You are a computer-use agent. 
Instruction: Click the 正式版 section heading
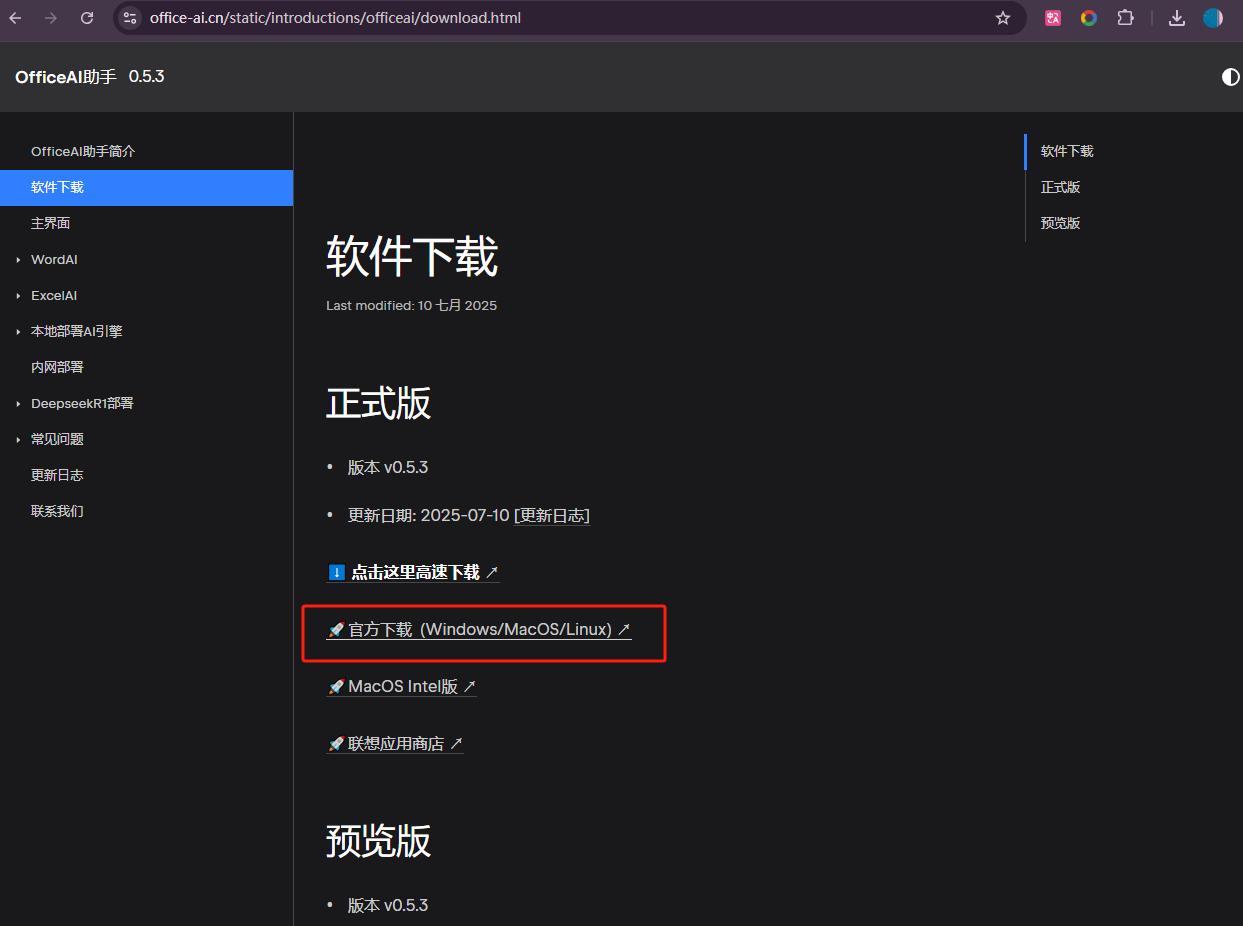[x=378, y=403]
